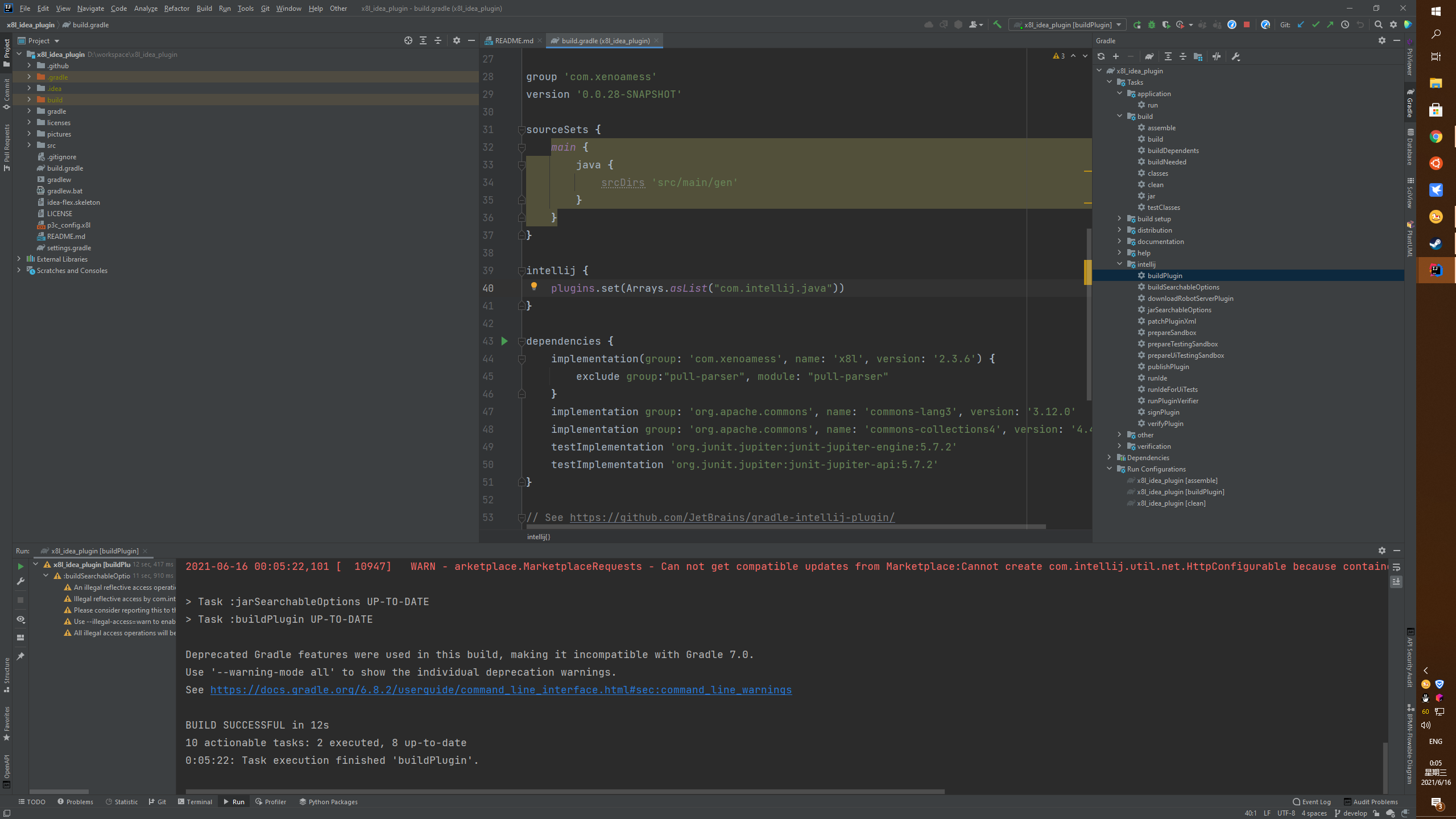
Task: Click the Event Log button in status bar
Action: (x=1312, y=802)
